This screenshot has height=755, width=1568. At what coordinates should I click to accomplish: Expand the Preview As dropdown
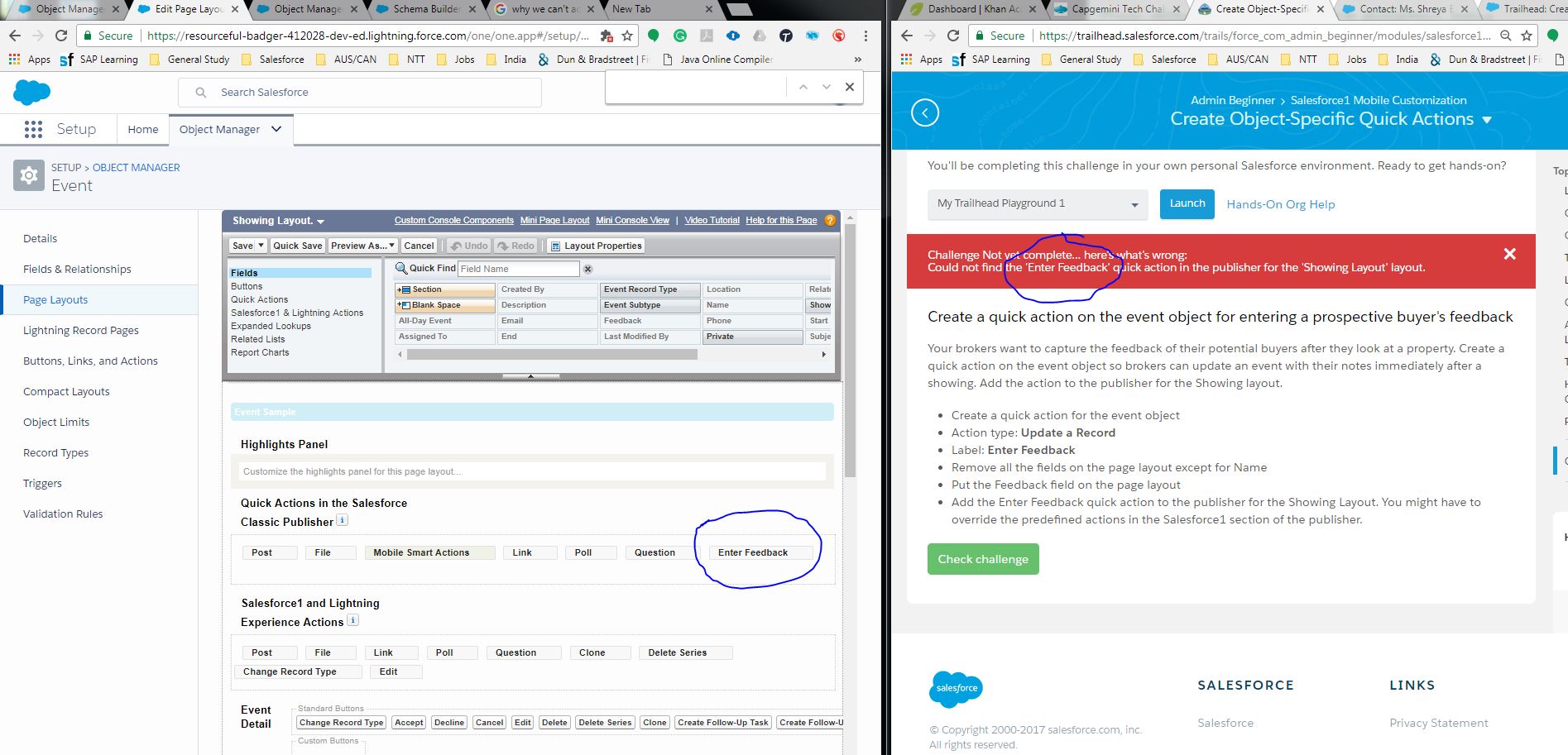click(x=362, y=246)
